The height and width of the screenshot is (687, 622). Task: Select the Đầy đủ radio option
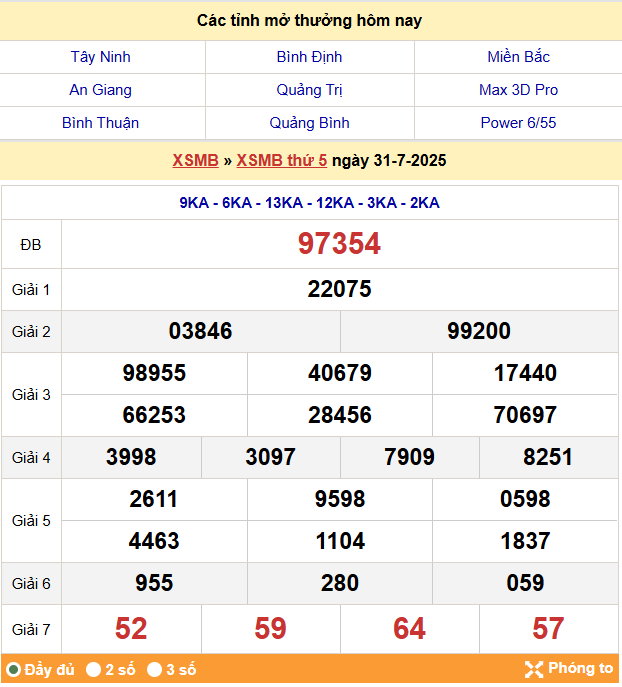coord(14,669)
